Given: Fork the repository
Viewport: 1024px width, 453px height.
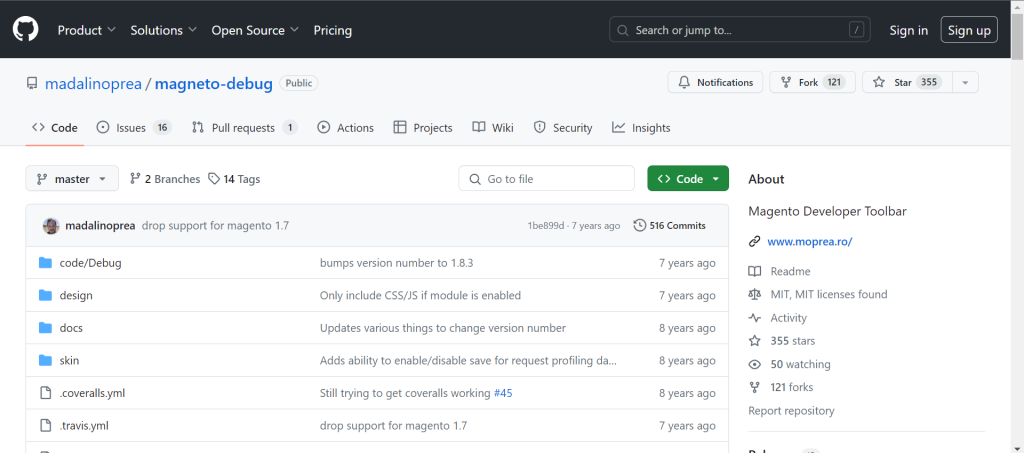Looking at the screenshot, I should click(812, 82).
